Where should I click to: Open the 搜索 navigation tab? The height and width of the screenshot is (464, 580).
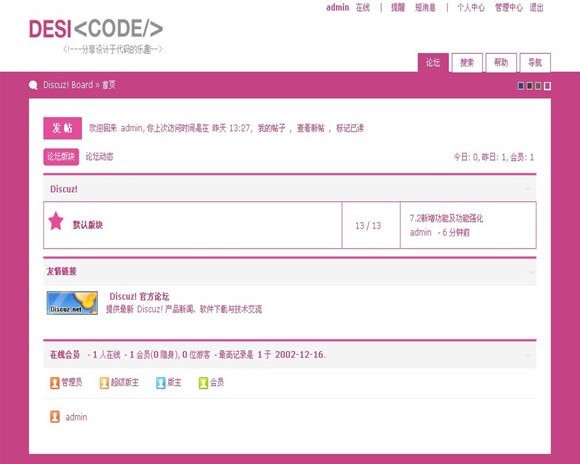[467, 63]
